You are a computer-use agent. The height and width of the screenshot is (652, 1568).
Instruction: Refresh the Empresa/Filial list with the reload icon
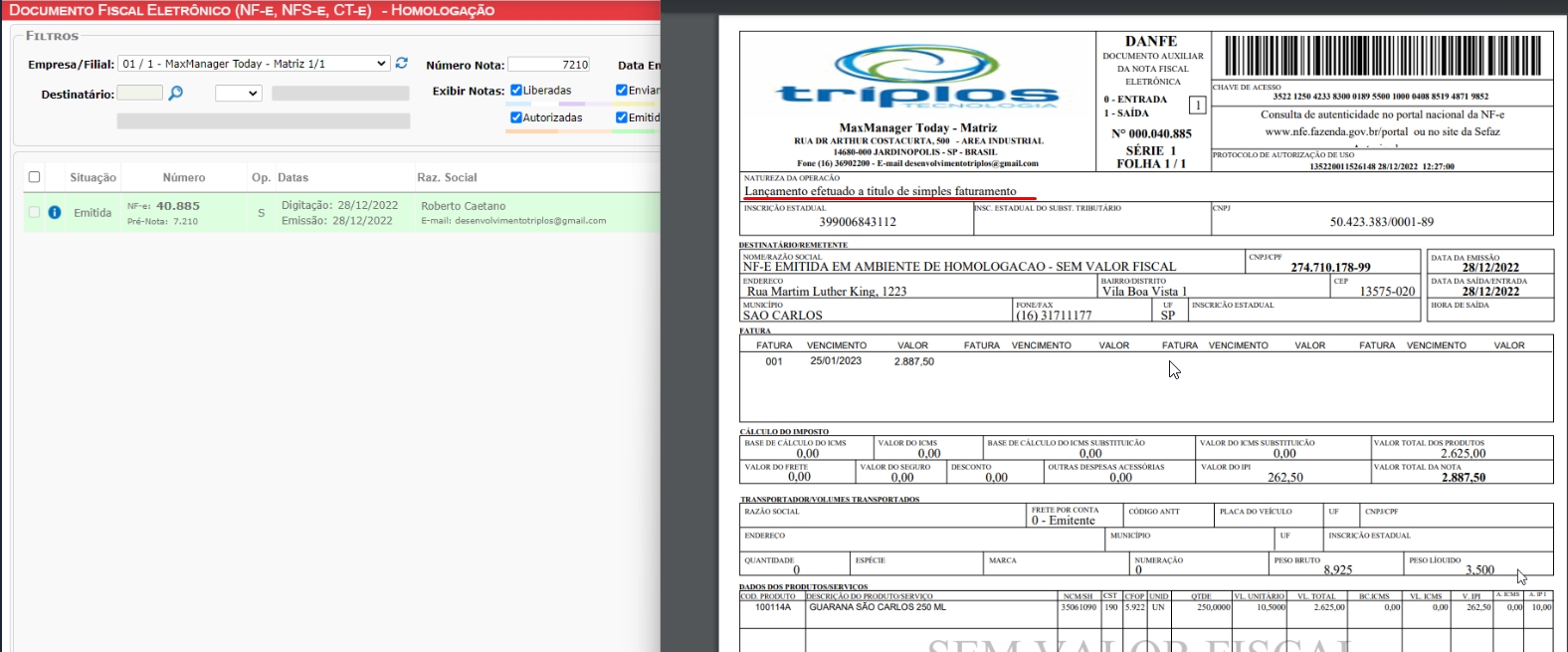[402, 63]
